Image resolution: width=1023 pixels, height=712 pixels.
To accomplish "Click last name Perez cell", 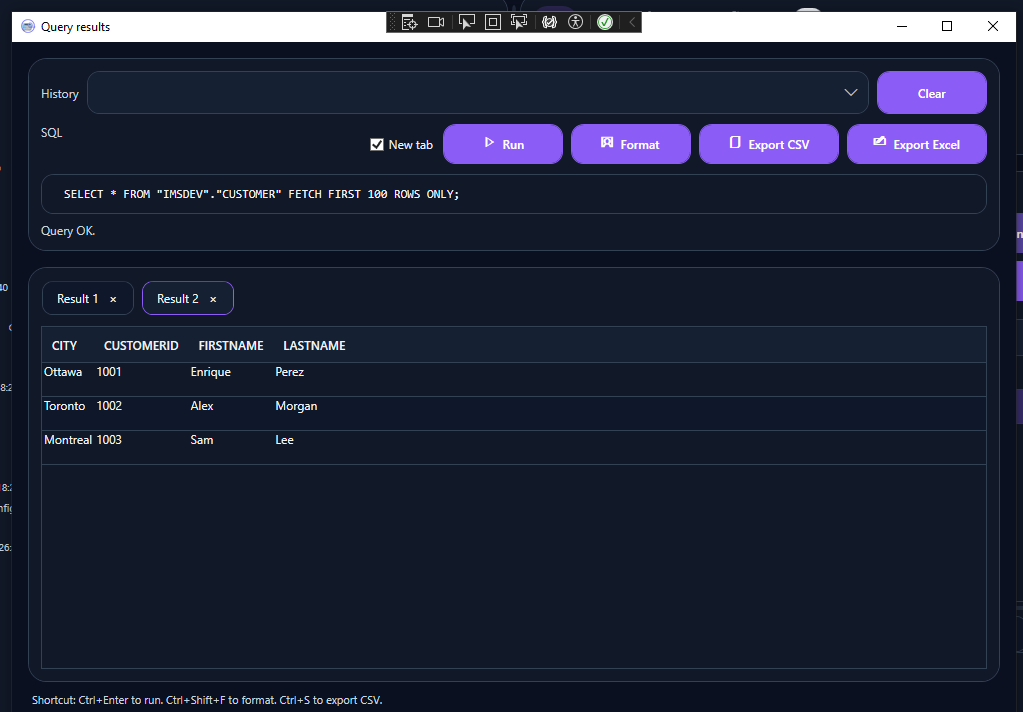I will [290, 372].
